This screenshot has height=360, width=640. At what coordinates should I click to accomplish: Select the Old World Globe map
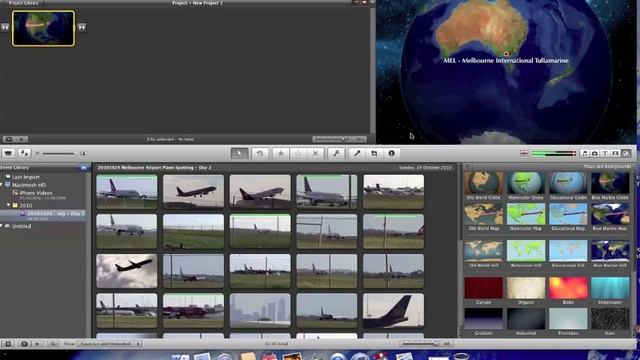click(483, 182)
